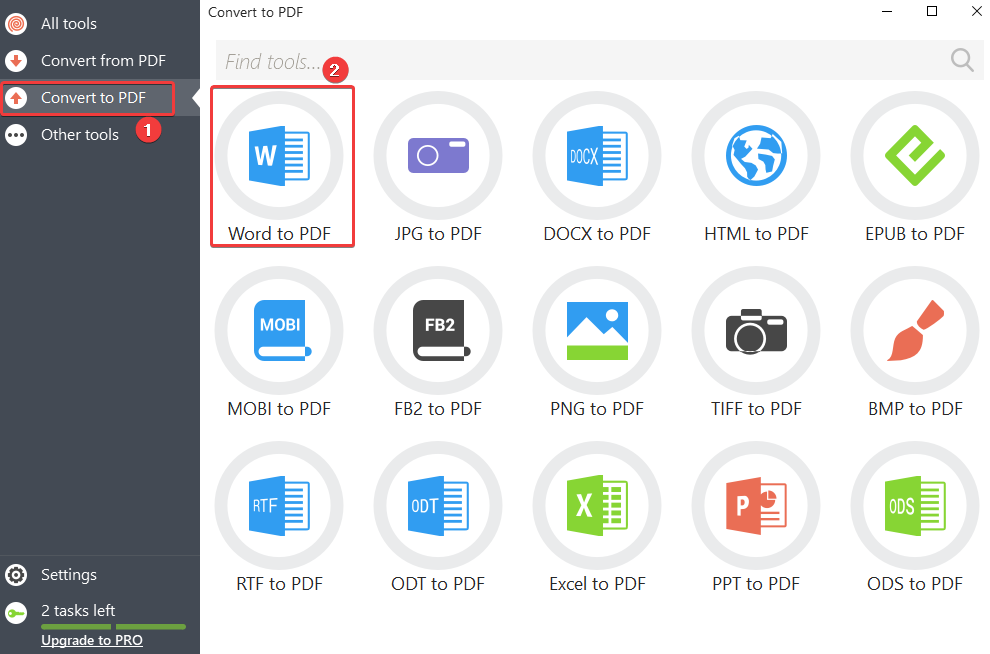Open the Convert from PDF section
Image resolution: width=990 pixels, height=654 pixels.
tap(100, 61)
